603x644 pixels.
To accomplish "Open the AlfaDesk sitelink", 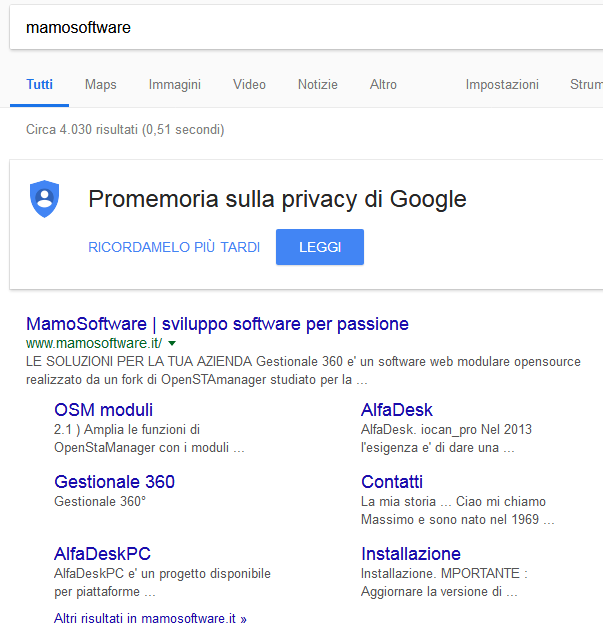I will [x=397, y=410].
